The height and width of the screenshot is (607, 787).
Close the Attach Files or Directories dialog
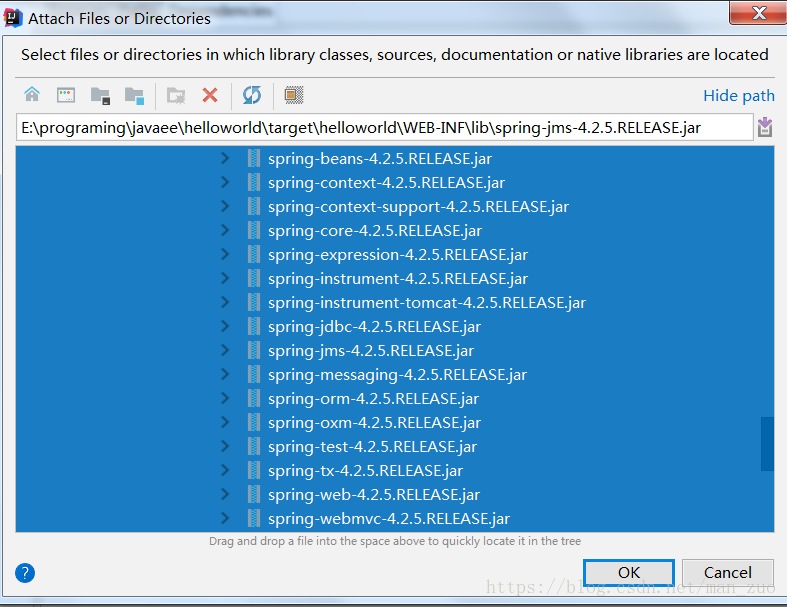[x=758, y=12]
